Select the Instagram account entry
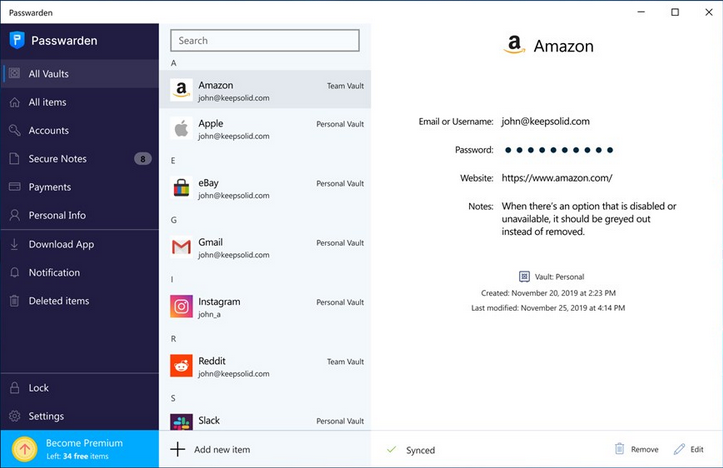Image resolution: width=723 pixels, height=468 pixels. point(265,307)
